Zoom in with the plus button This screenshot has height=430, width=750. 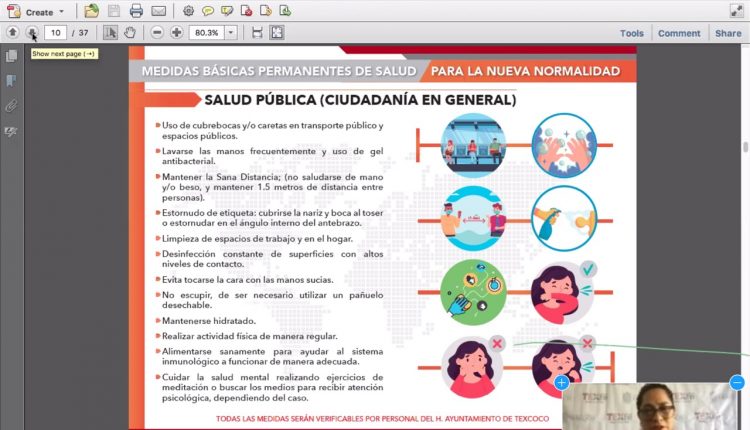pos(177,33)
